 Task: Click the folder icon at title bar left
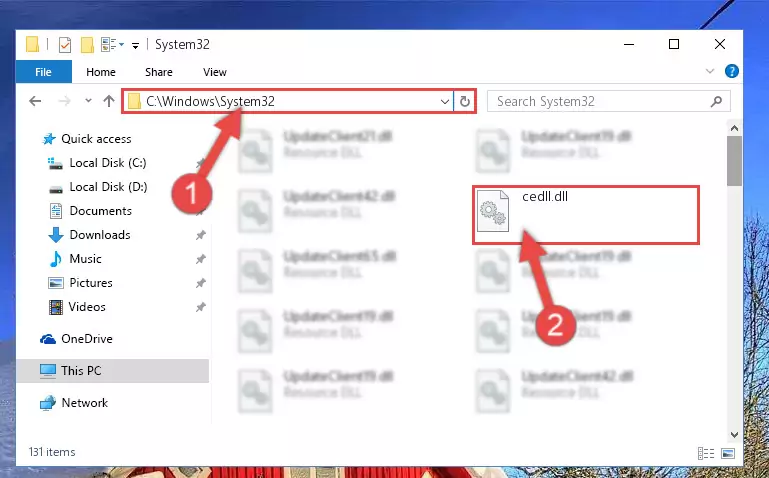click(x=32, y=44)
